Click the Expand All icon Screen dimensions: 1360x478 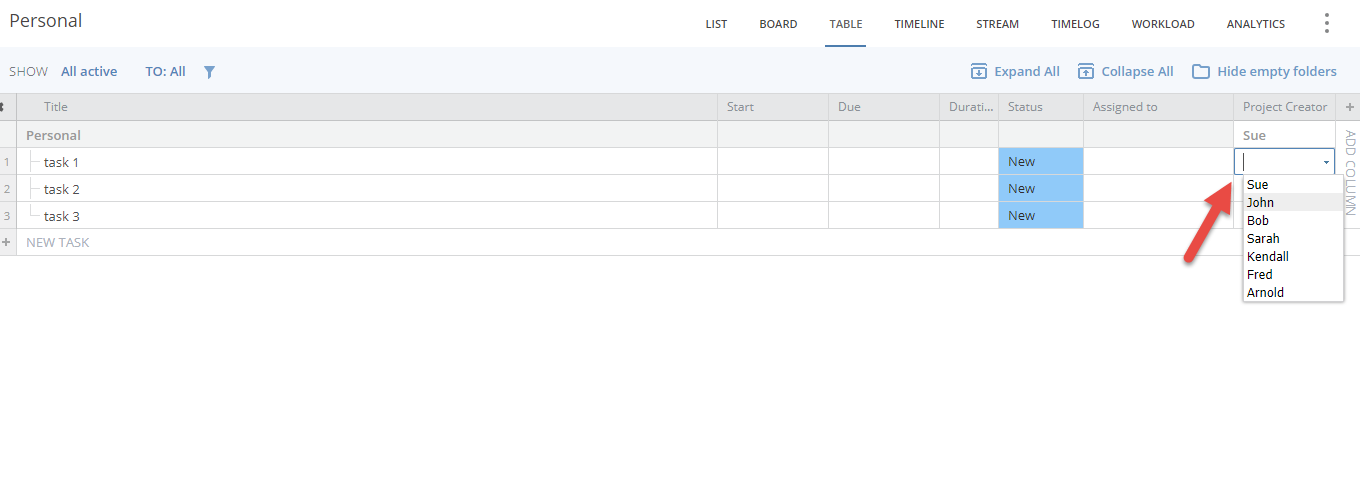point(979,72)
